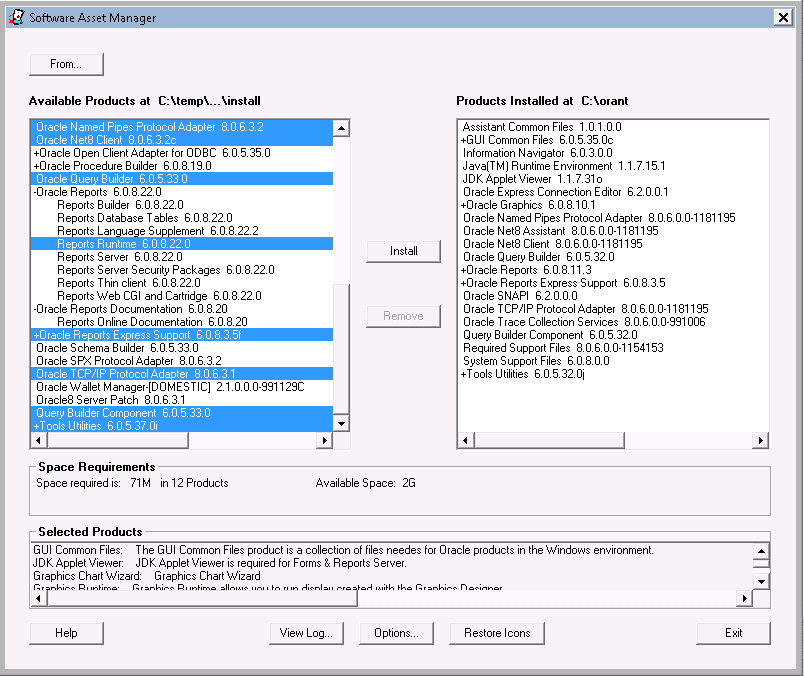Click the Install button
Viewport: 804px width, 676px height.
[x=404, y=251]
